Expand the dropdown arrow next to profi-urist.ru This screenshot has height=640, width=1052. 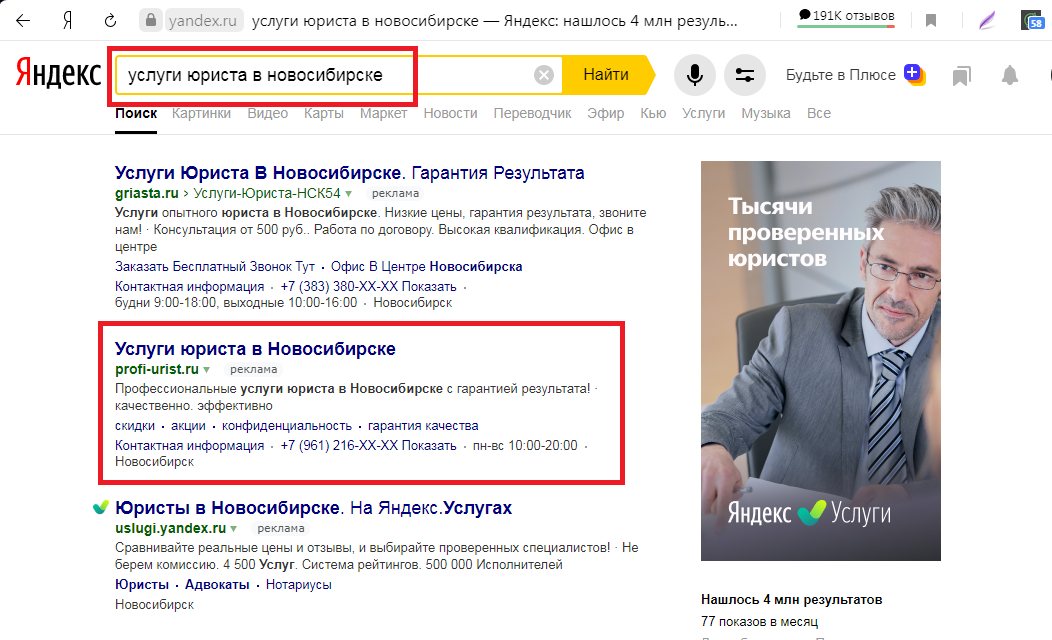point(207,370)
